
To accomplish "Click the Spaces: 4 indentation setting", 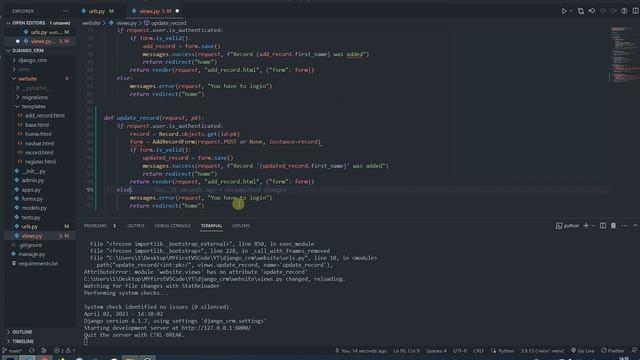I will click(x=436, y=351).
